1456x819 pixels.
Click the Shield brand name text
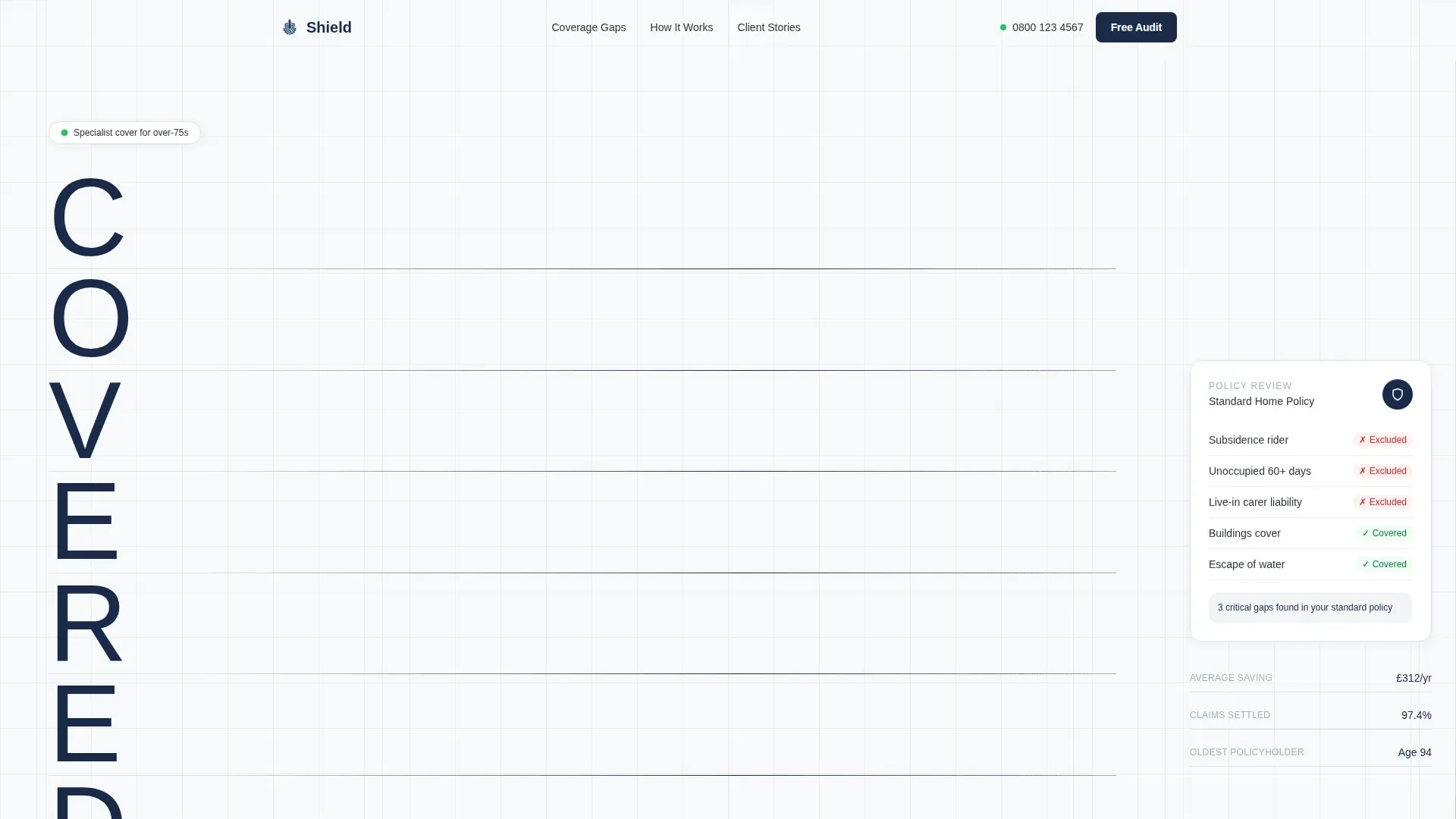329,27
